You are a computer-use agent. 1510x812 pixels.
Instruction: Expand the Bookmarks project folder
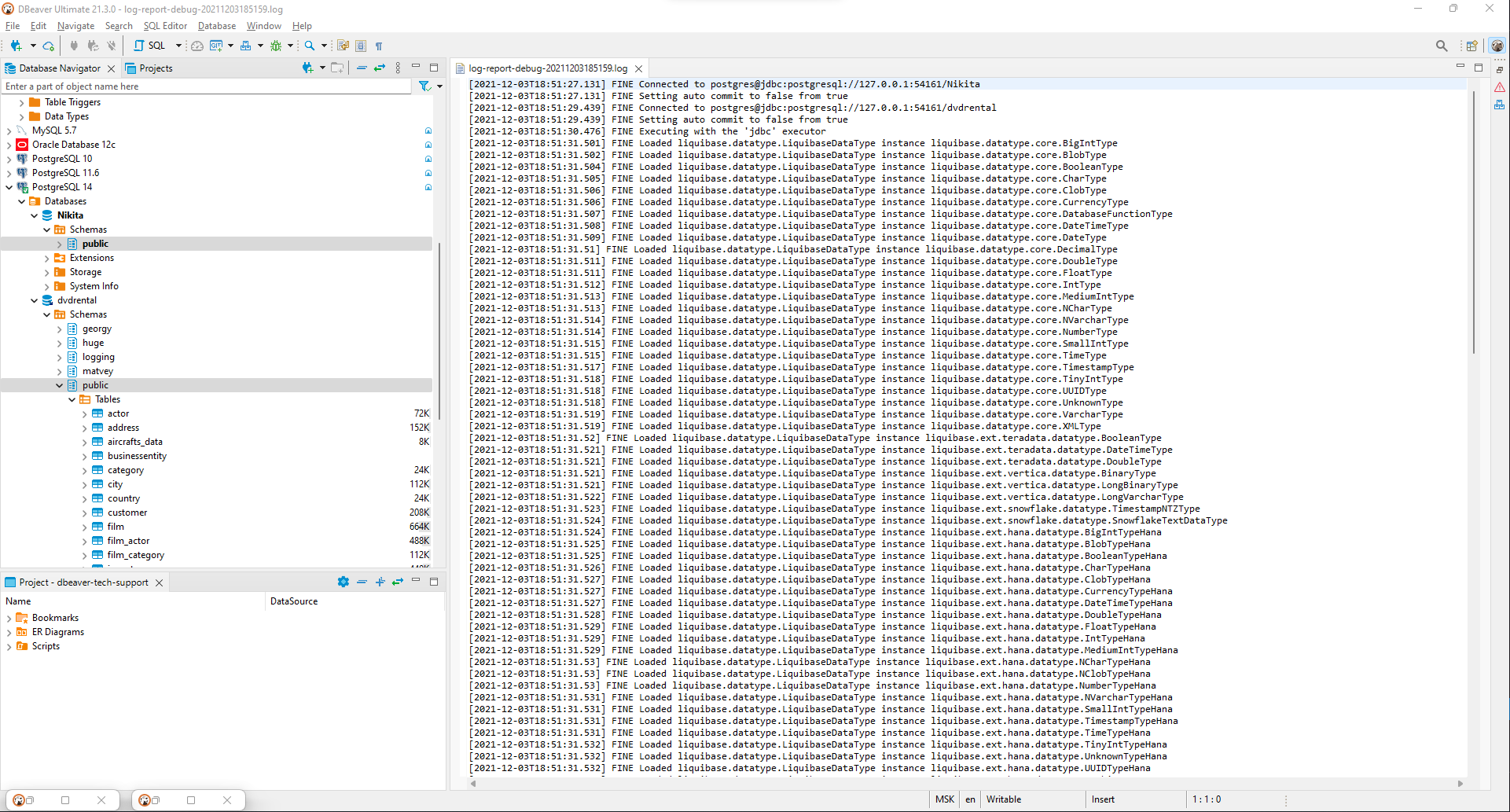point(9,618)
